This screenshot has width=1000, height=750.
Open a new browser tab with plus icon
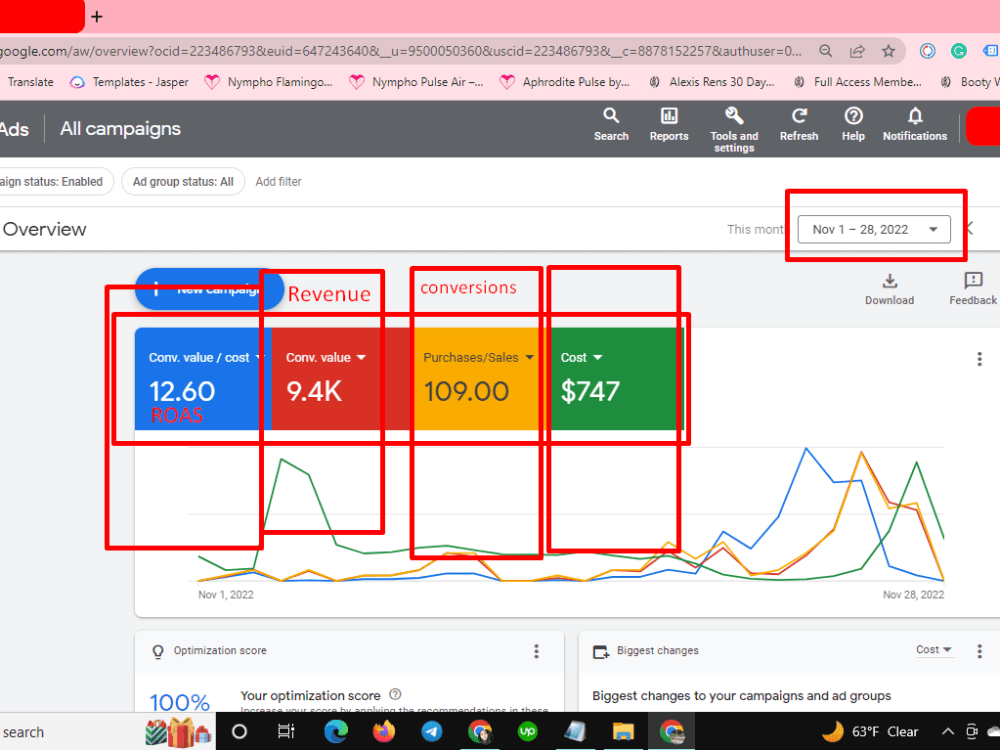click(x=97, y=17)
